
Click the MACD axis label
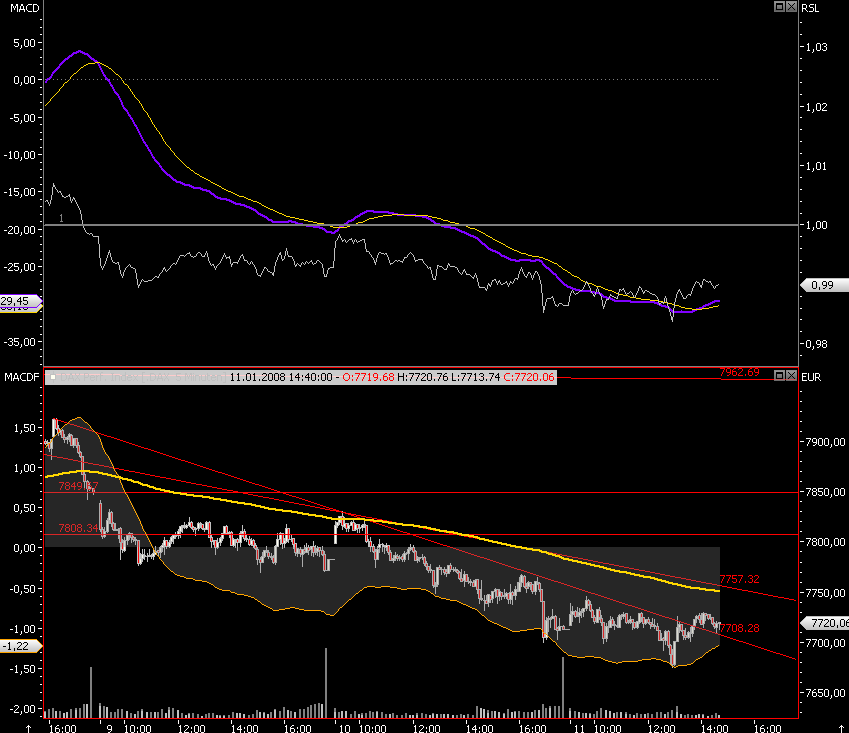pyautogui.click(x=24, y=8)
